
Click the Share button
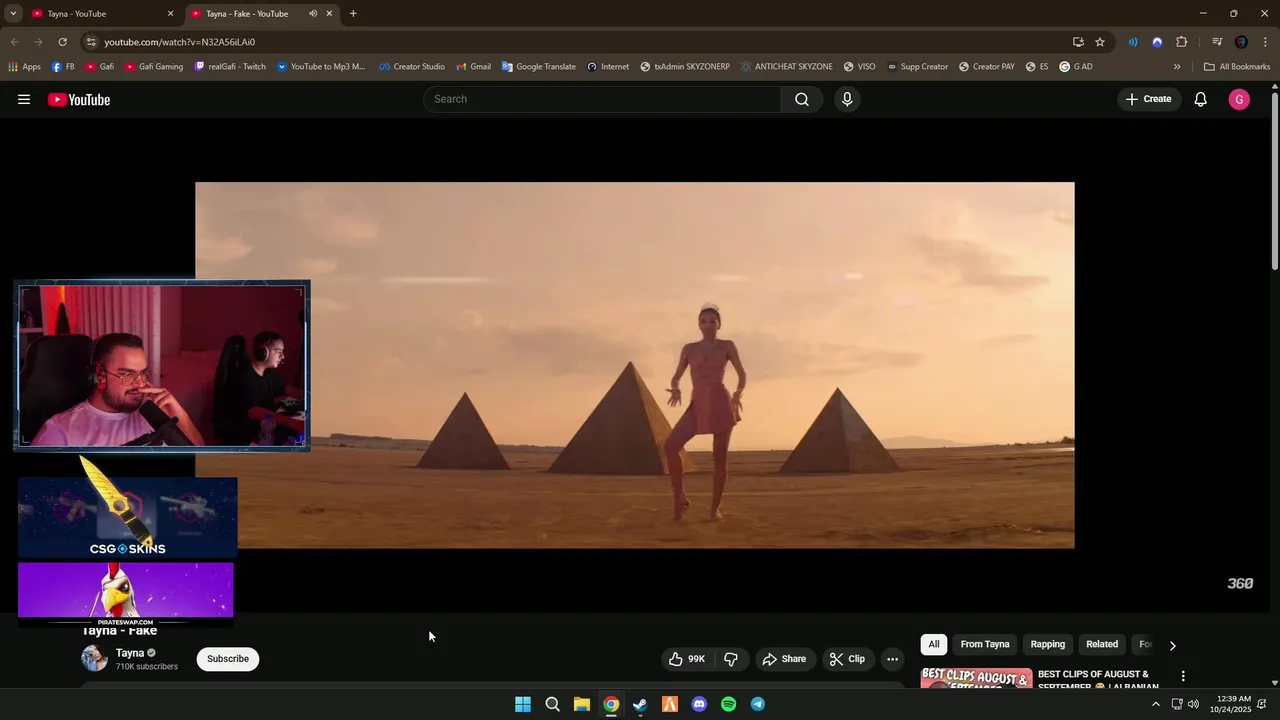coord(784,659)
